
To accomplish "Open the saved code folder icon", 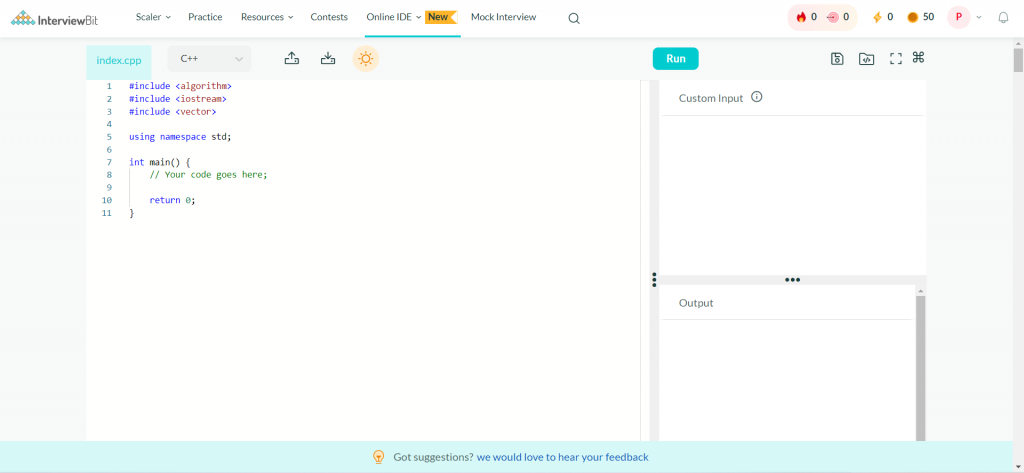I will coord(867,59).
